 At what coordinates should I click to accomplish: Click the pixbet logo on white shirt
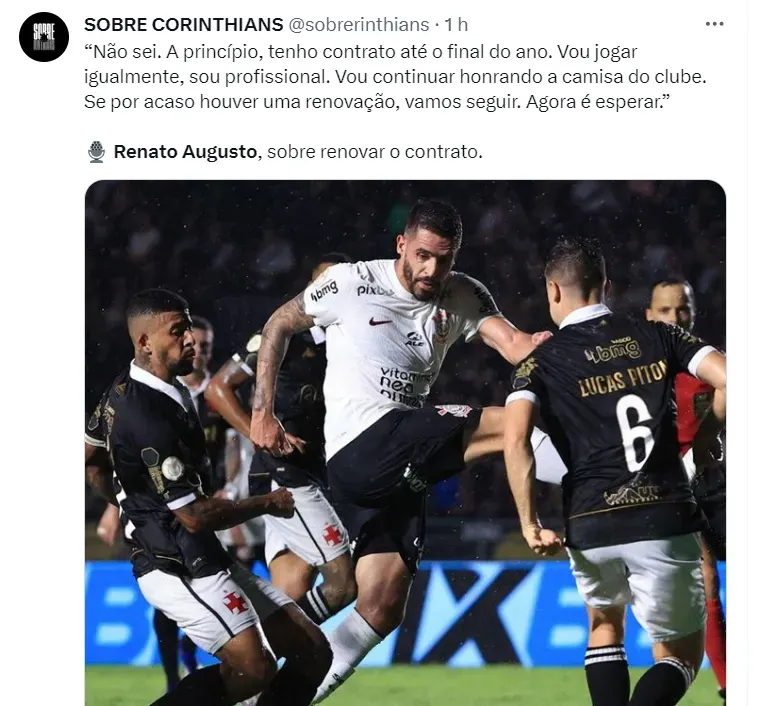374,289
